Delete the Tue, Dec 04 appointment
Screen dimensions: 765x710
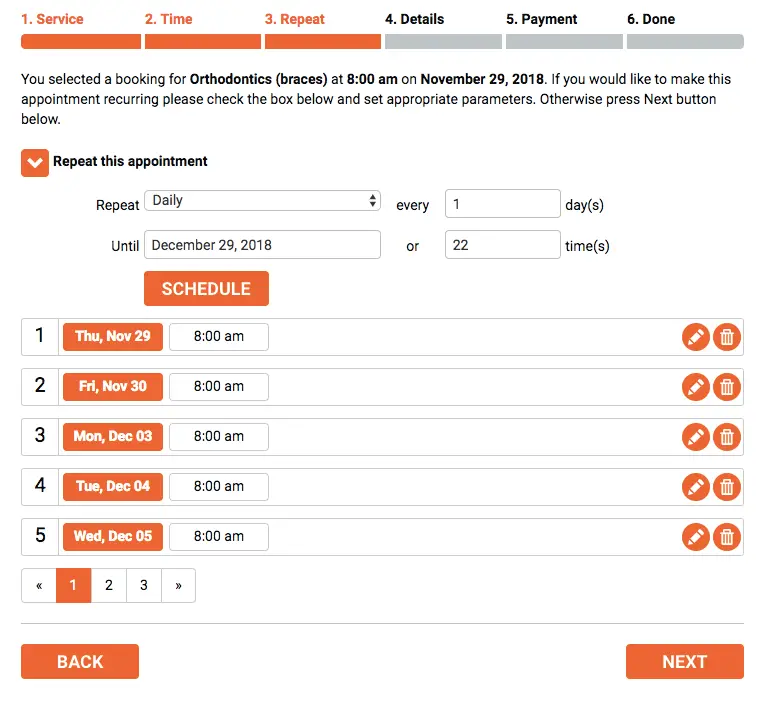pos(726,487)
